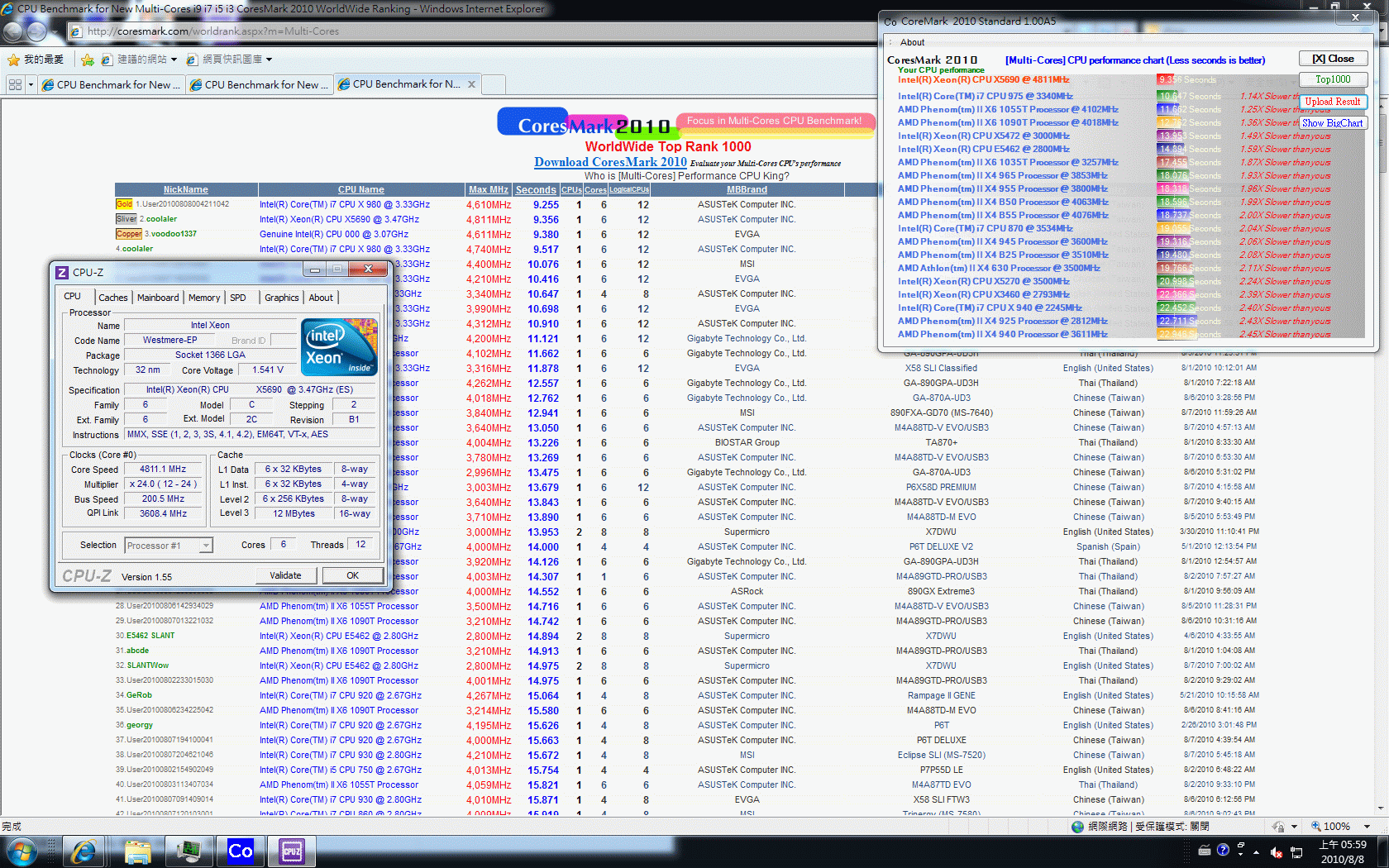Open the Download CoresMark 2010 link
Image resolution: width=1389 pixels, height=868 pixels.
tap(610, 162)
